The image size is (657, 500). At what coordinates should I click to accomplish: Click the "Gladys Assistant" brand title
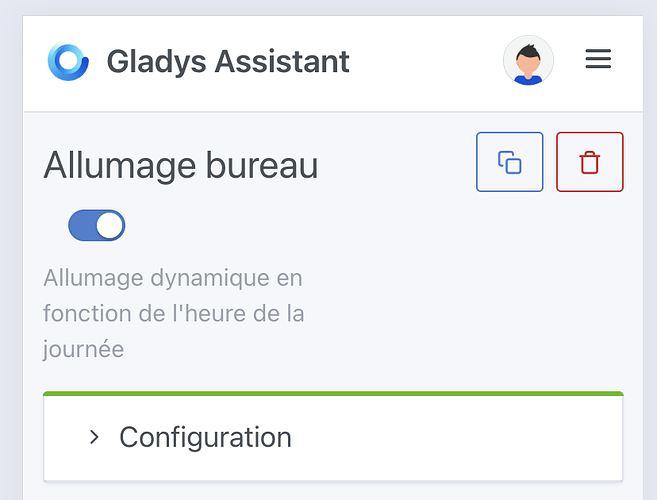click(x=228, y=62)
